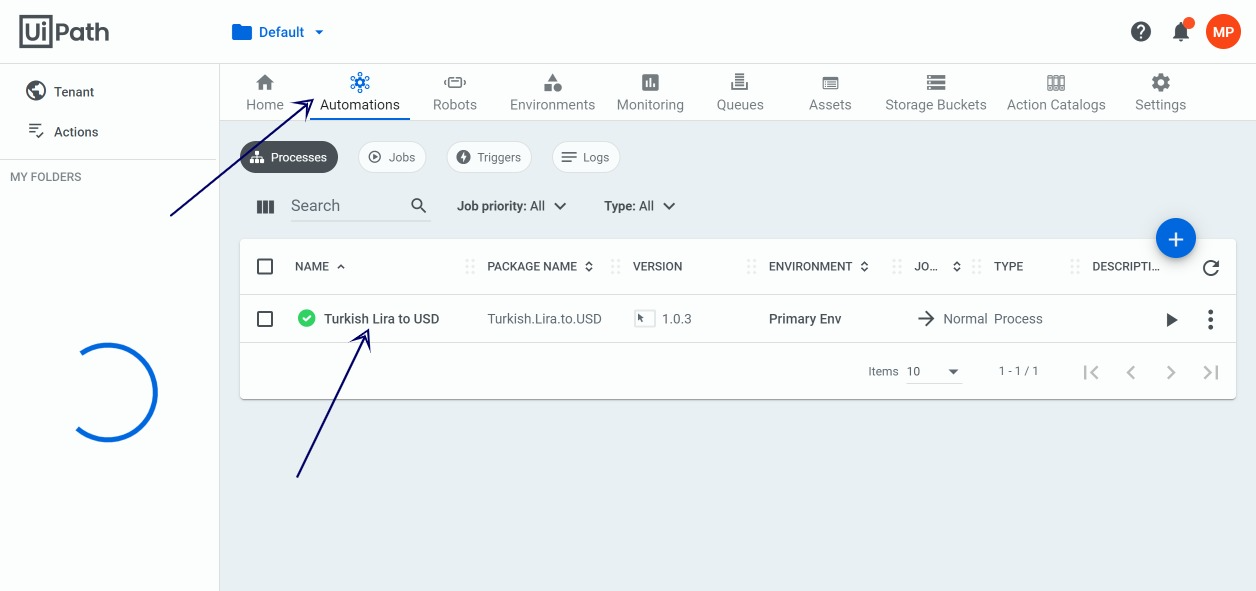Go to the Queues tab
Viewport: 1256px width, 591px height.
click(740, 92)
